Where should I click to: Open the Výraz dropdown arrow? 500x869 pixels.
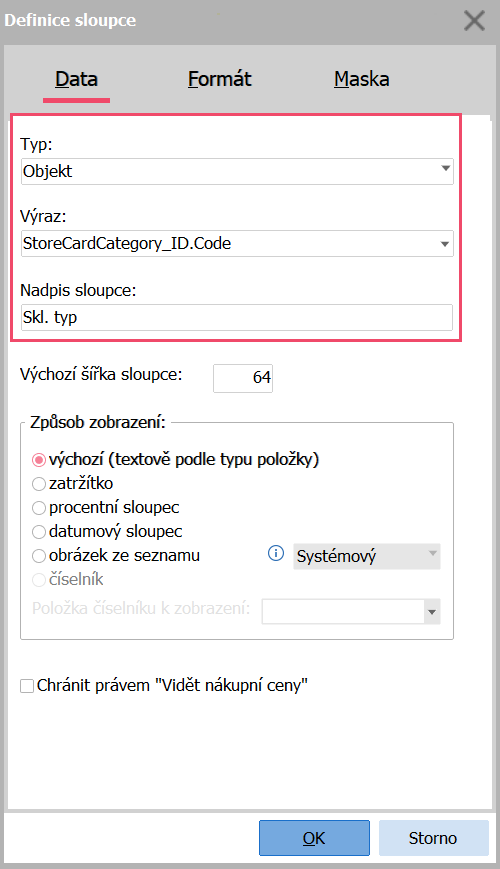click(x=445, y=244)
